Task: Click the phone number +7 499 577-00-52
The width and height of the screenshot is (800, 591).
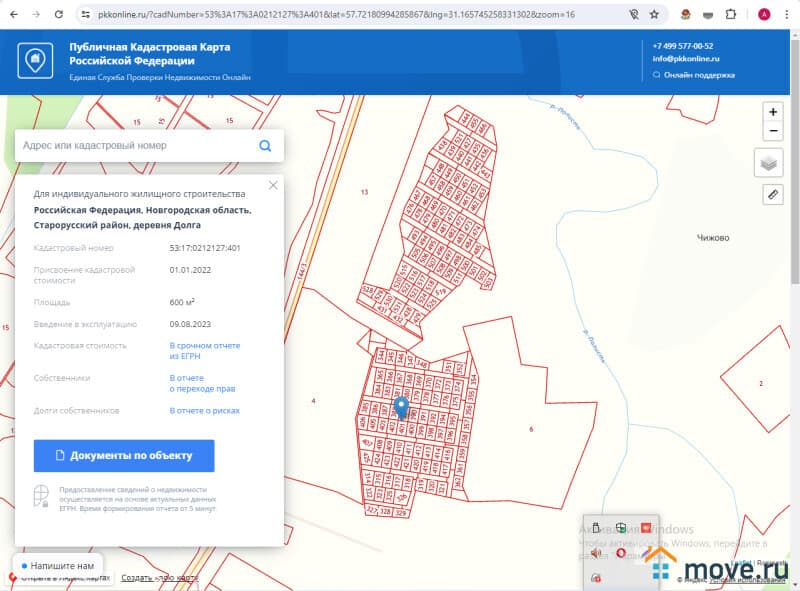Action: (x=683, y=46)
